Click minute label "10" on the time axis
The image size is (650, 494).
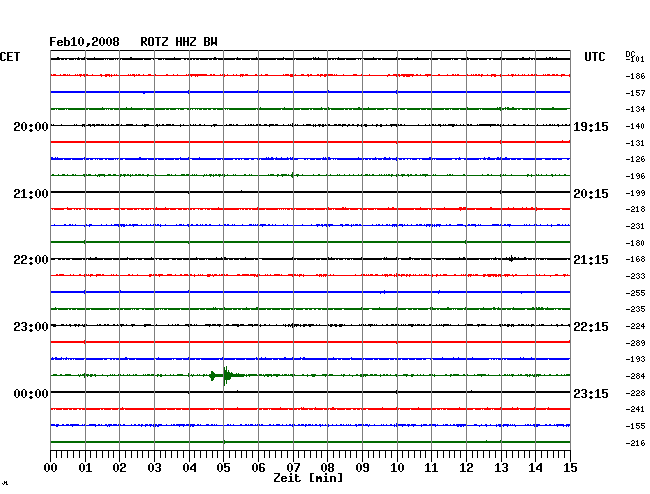(397, 468)
